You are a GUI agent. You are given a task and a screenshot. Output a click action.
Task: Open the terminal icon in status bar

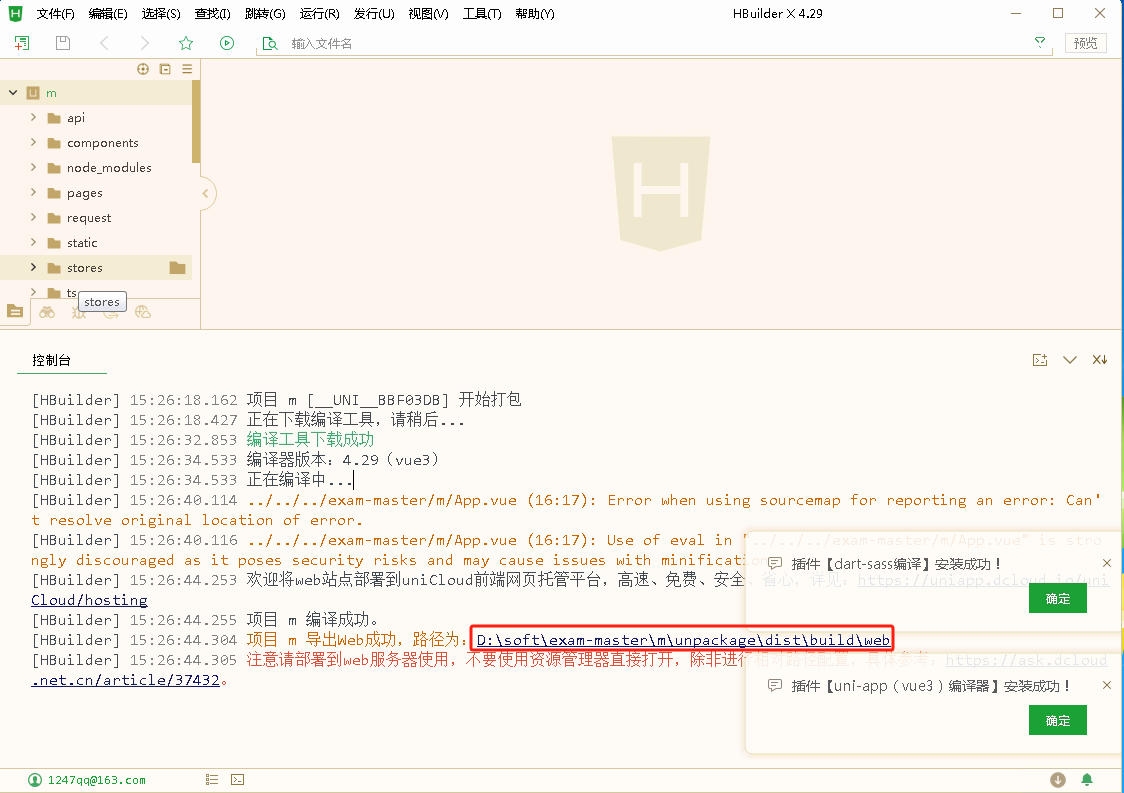coord(237,779)
